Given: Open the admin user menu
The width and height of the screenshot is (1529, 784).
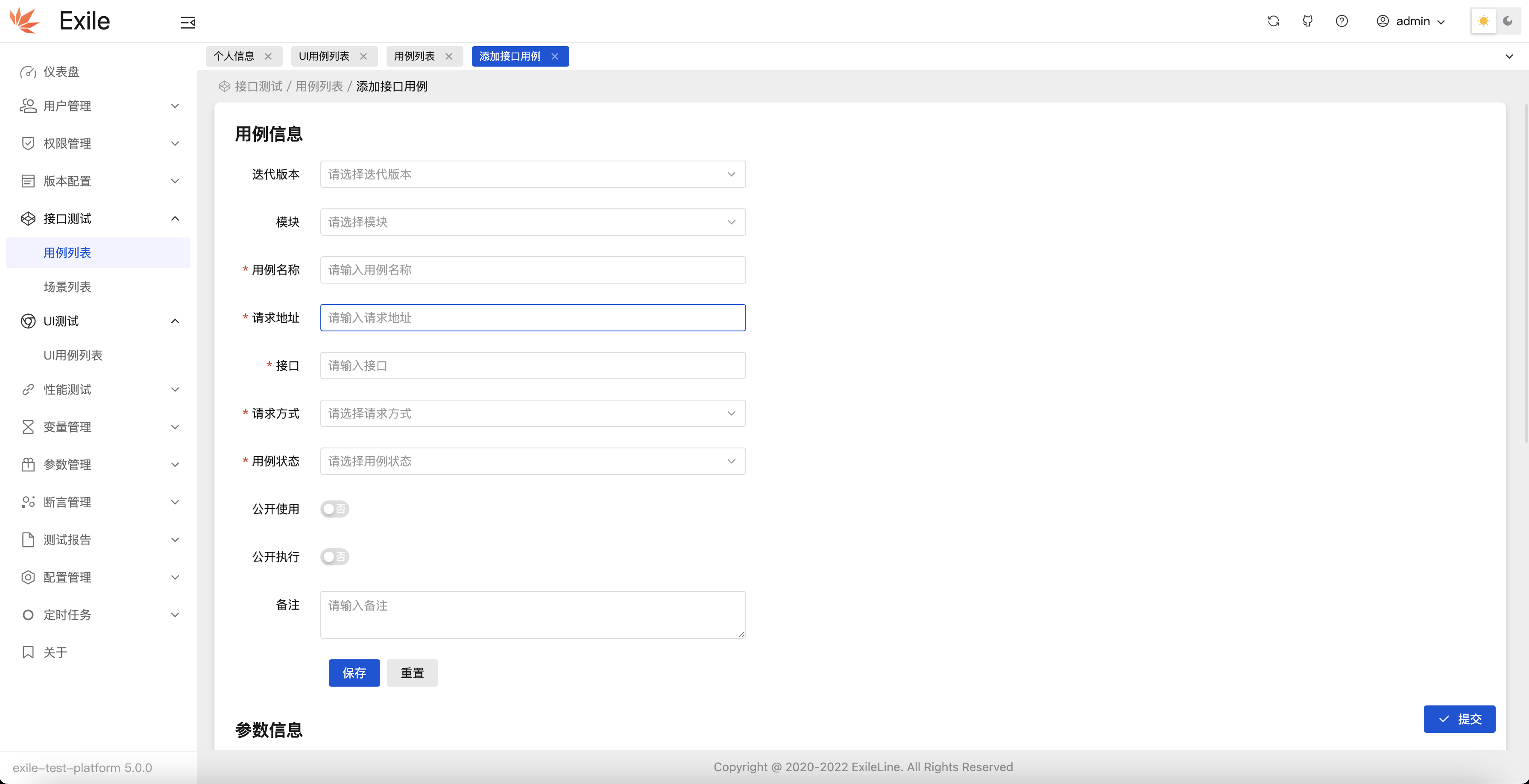Looking at the screenshot, I should [1412, 21].
